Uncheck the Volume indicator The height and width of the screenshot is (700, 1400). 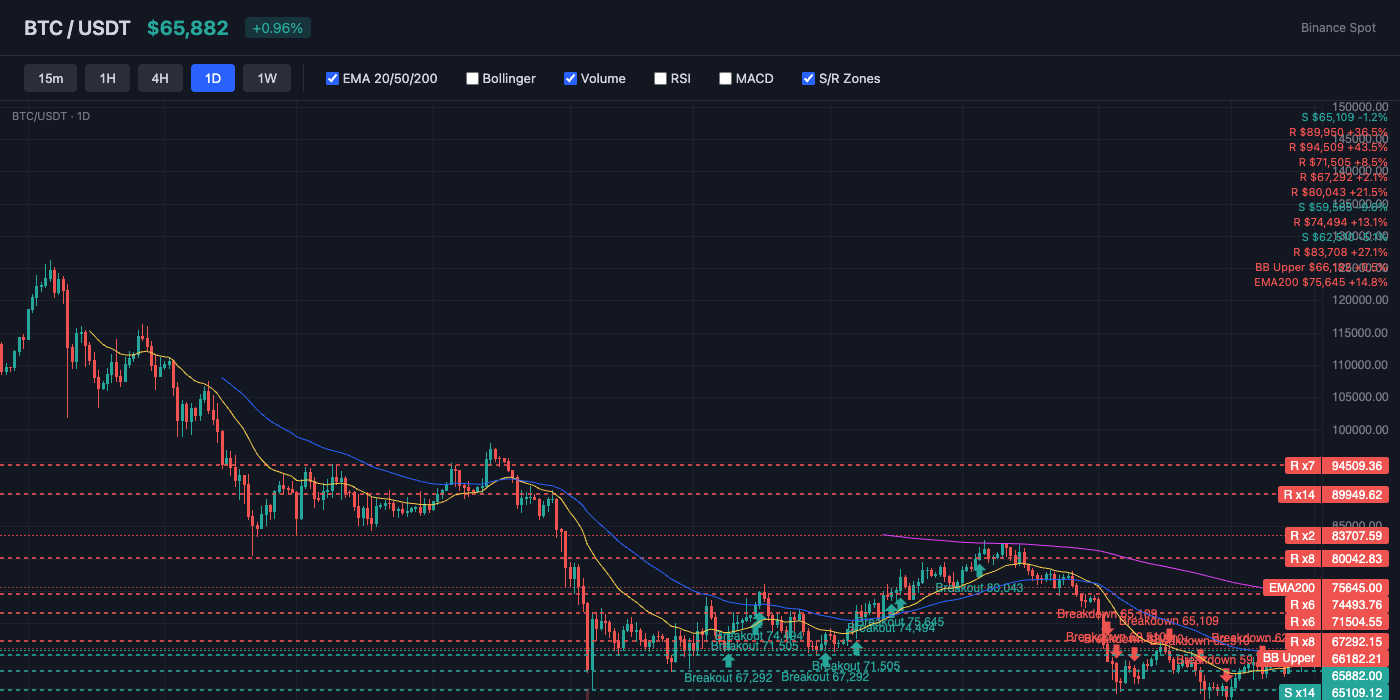click(x=571, y=78)
